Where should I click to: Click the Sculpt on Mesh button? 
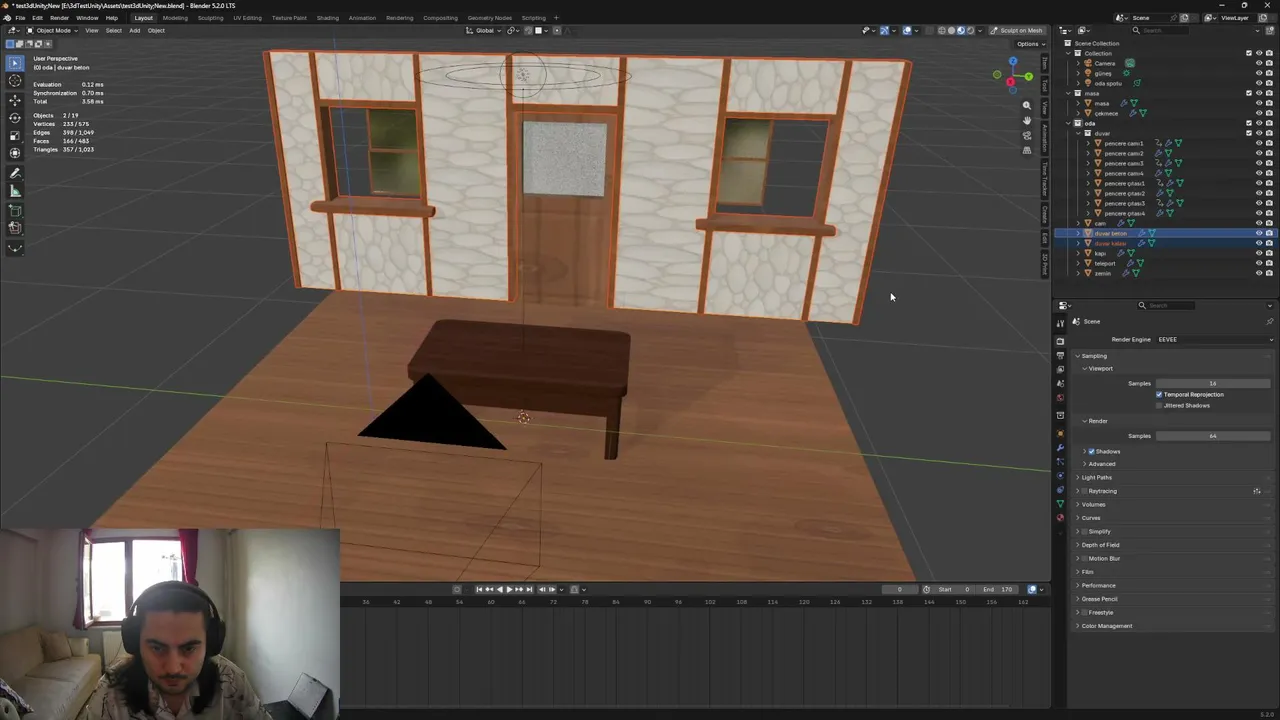(1017, 30)
